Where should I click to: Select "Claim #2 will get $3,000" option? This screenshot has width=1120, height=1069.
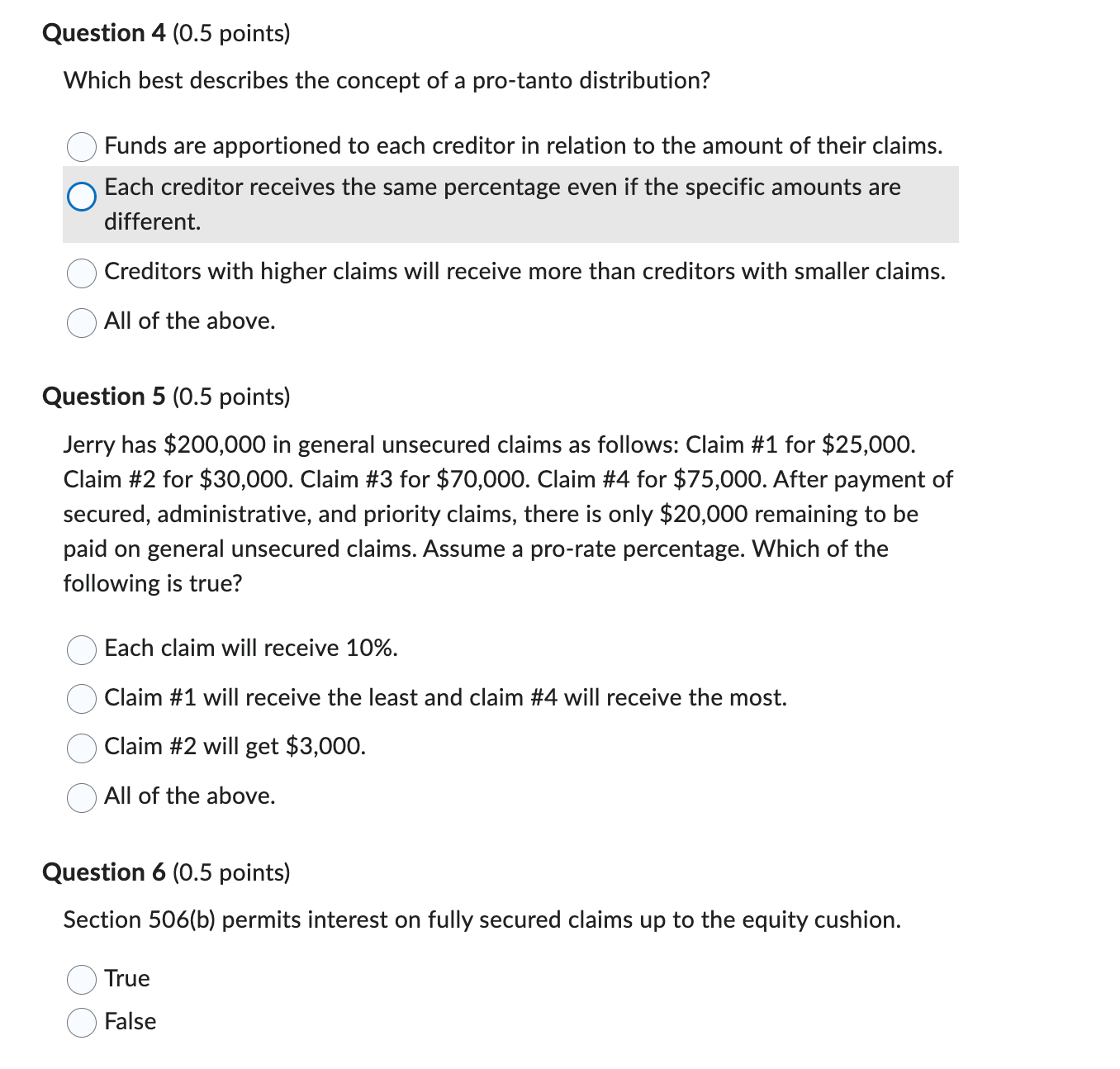click(x=80, y=748)
